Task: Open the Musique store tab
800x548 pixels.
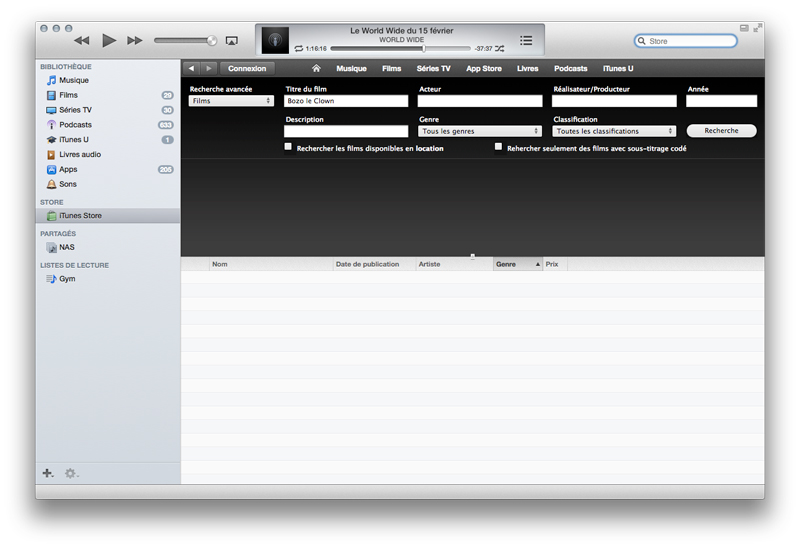Action: tap(351, 68)
